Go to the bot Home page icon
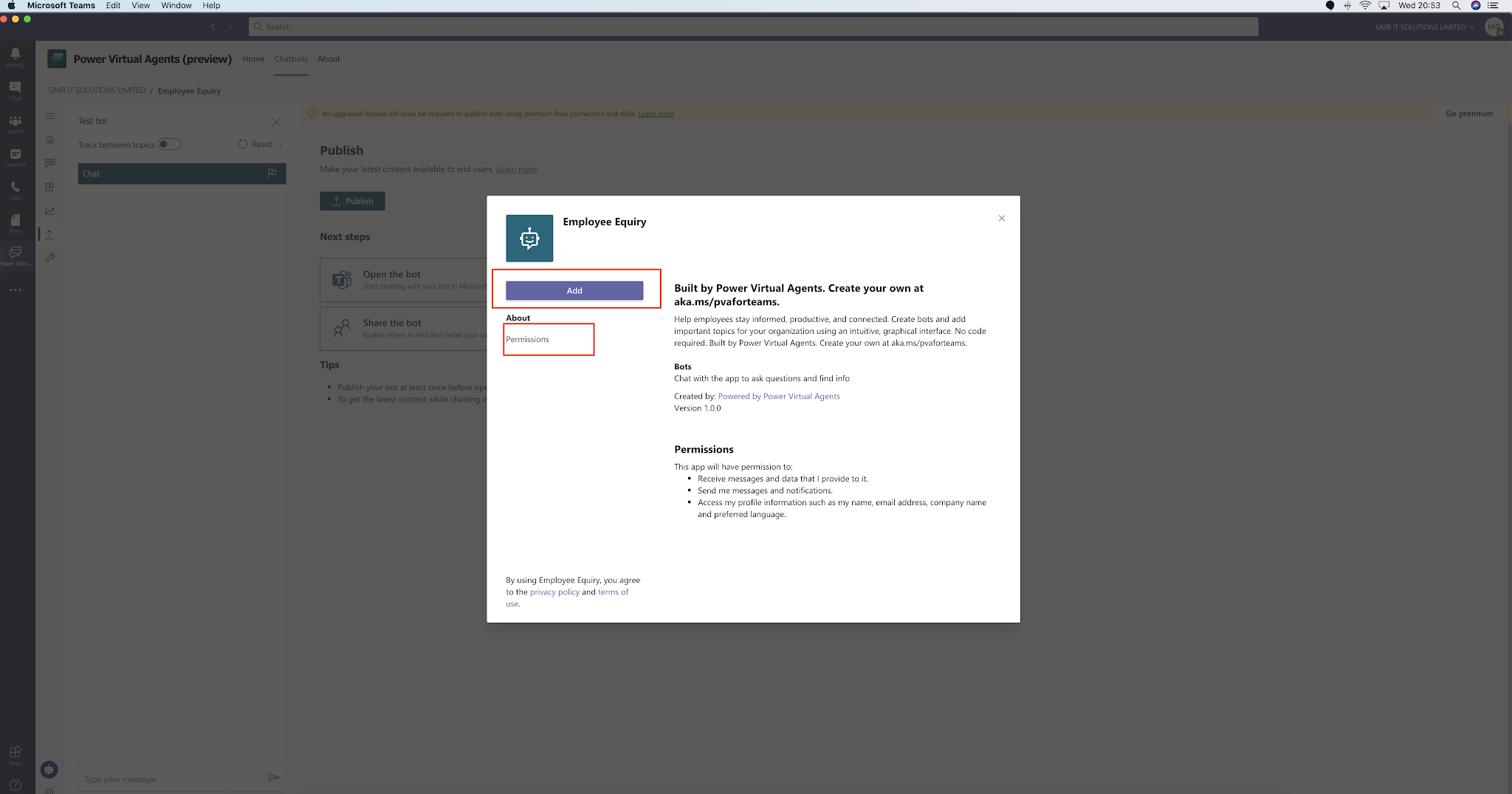 click(x=49, y=140)
